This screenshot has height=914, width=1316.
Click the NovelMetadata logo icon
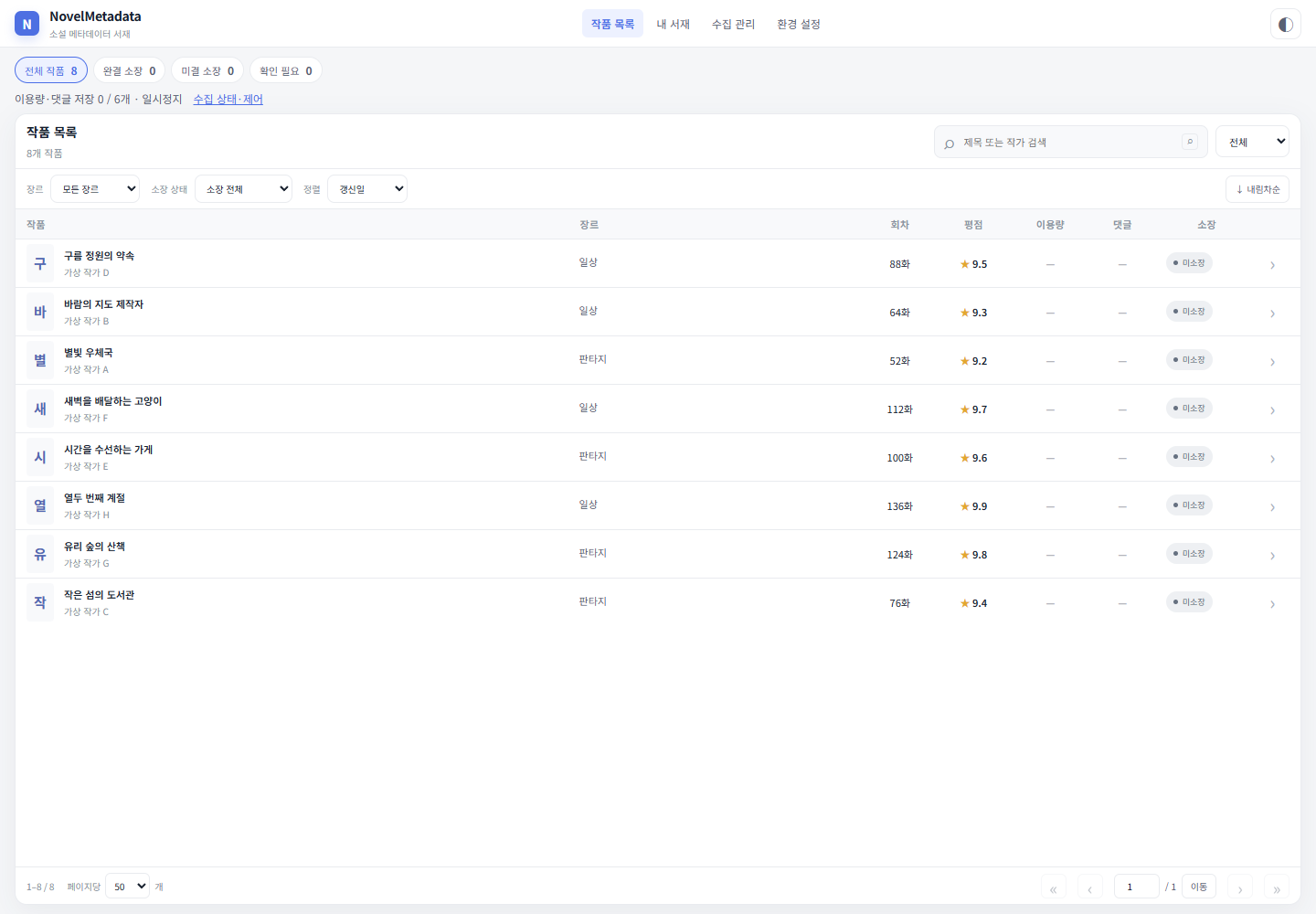[x=27, y=25]
